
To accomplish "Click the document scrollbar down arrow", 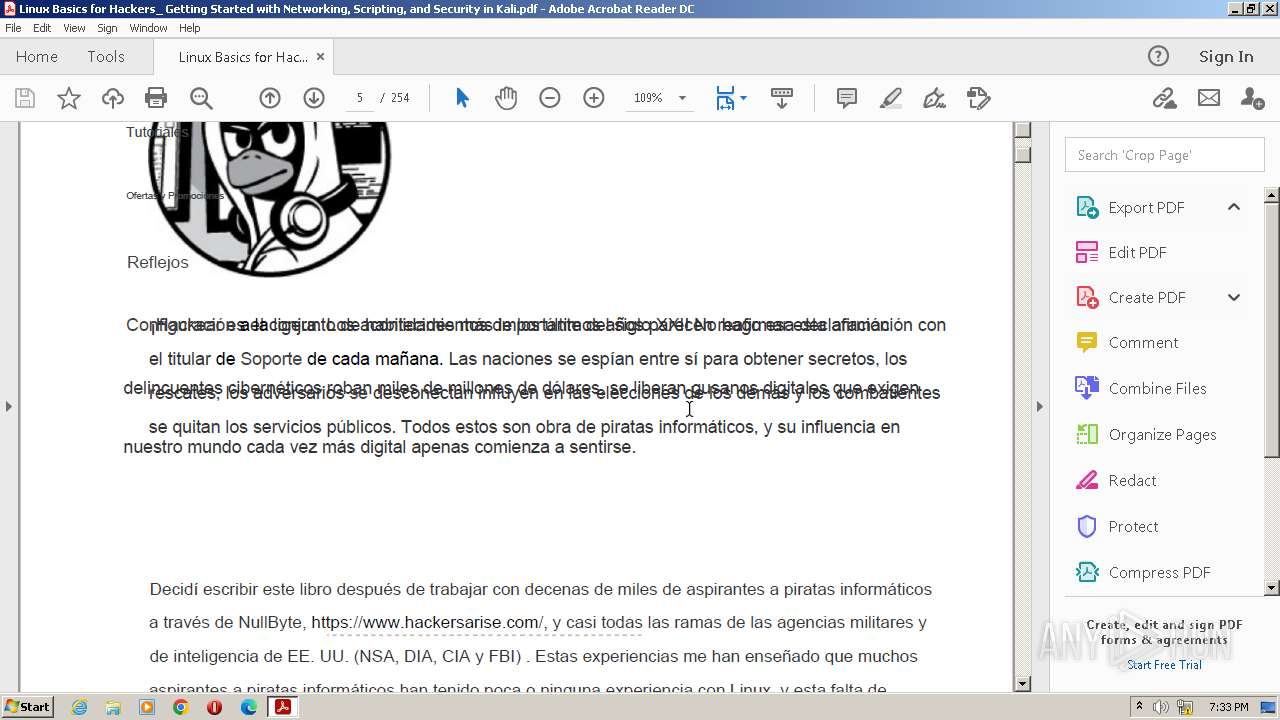I will tap(1022, 684).
